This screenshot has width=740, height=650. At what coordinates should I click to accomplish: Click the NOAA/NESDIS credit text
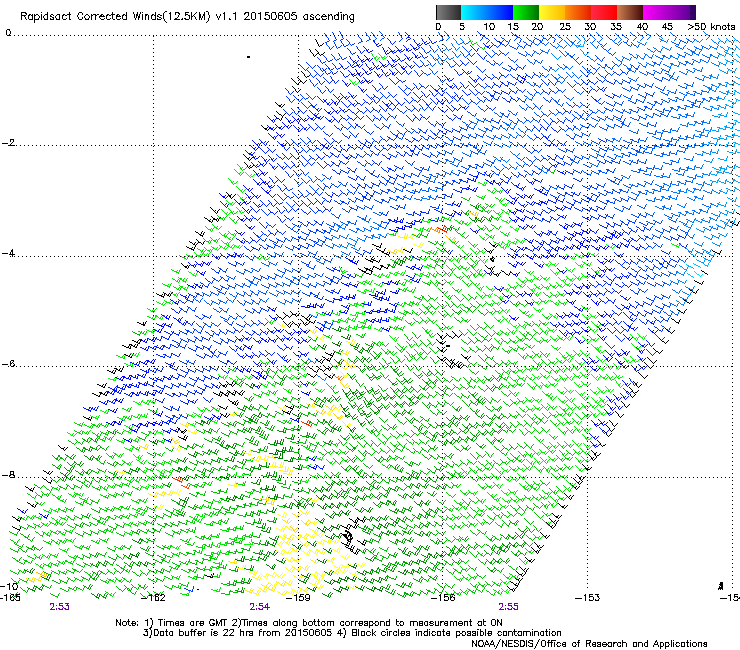point(589,644)
